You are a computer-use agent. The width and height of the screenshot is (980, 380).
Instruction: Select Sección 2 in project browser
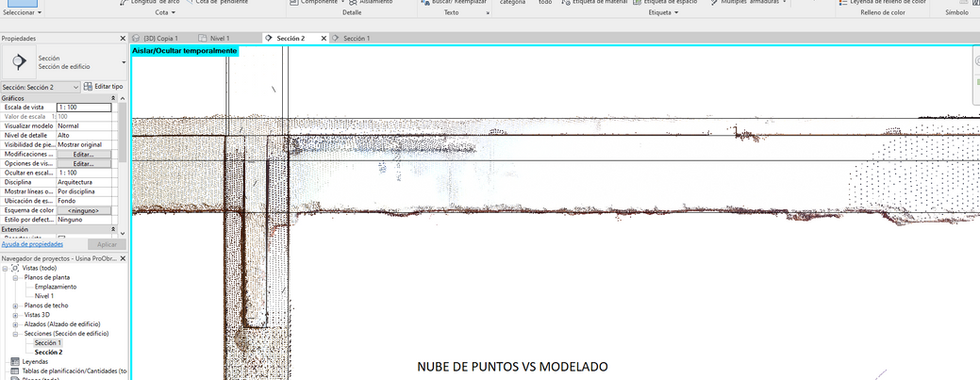click(x=48, y=352)
